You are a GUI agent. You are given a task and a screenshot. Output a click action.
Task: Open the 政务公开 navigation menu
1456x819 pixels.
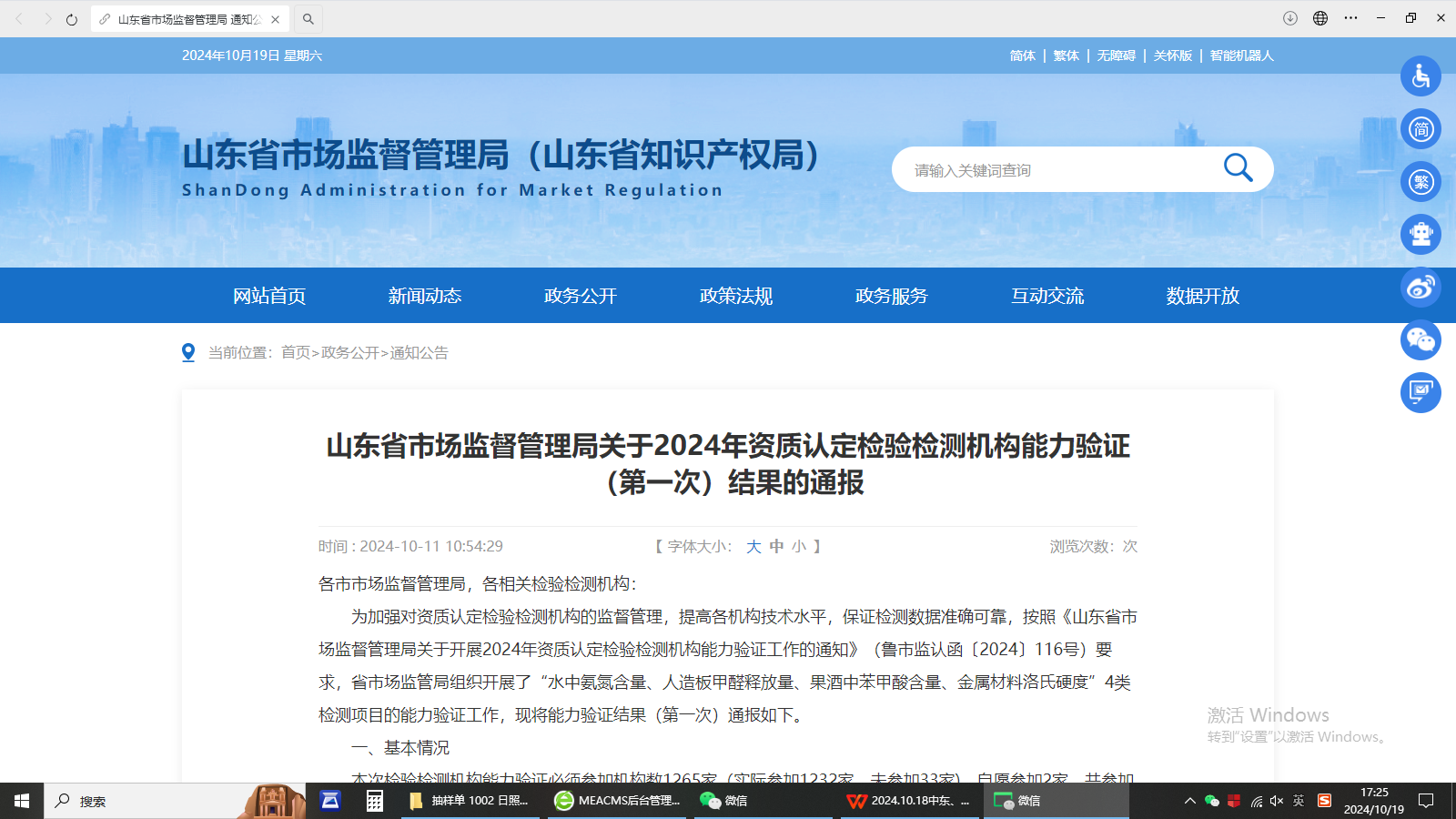[581, 296]
